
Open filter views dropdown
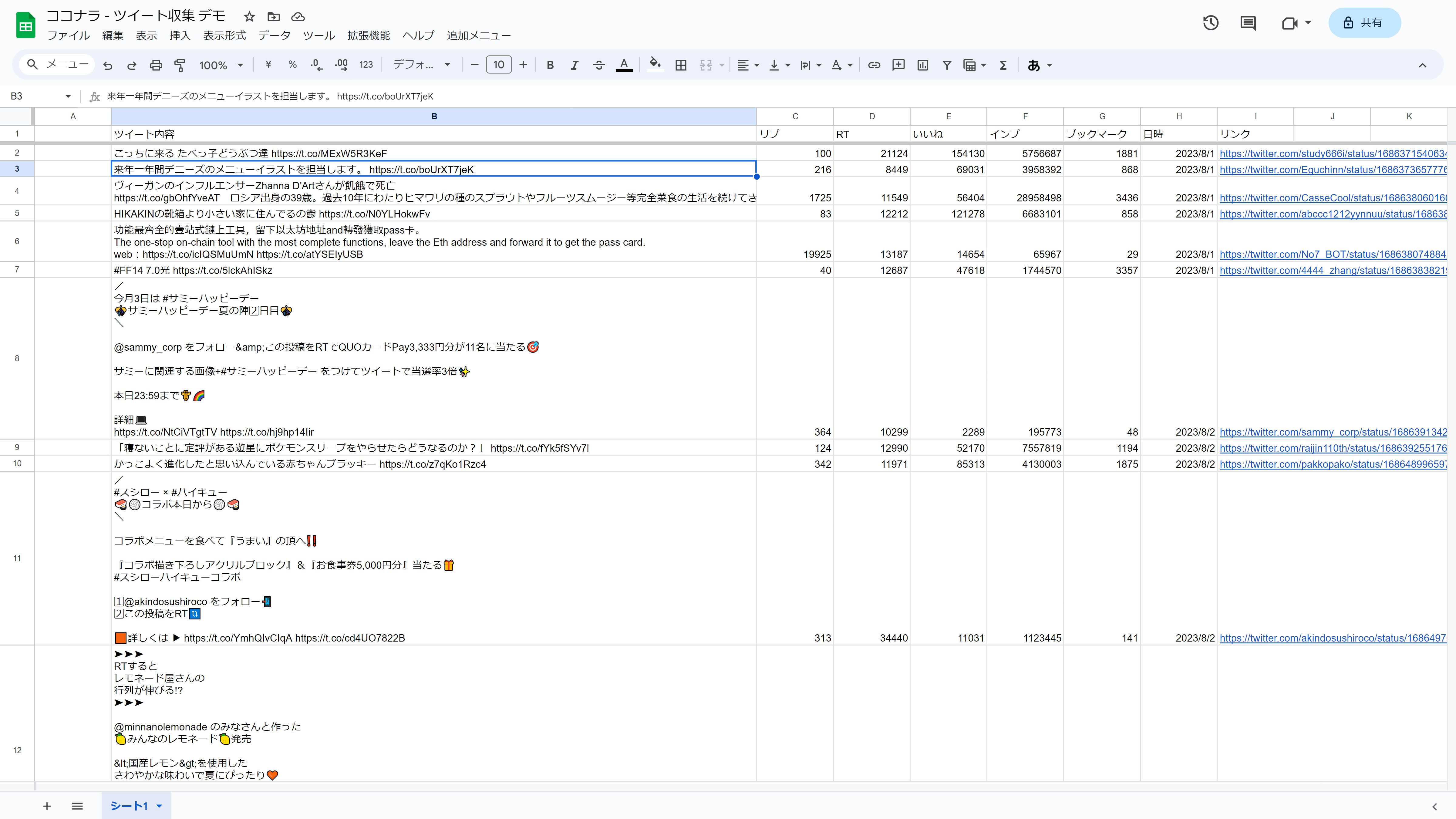[974, 65]
